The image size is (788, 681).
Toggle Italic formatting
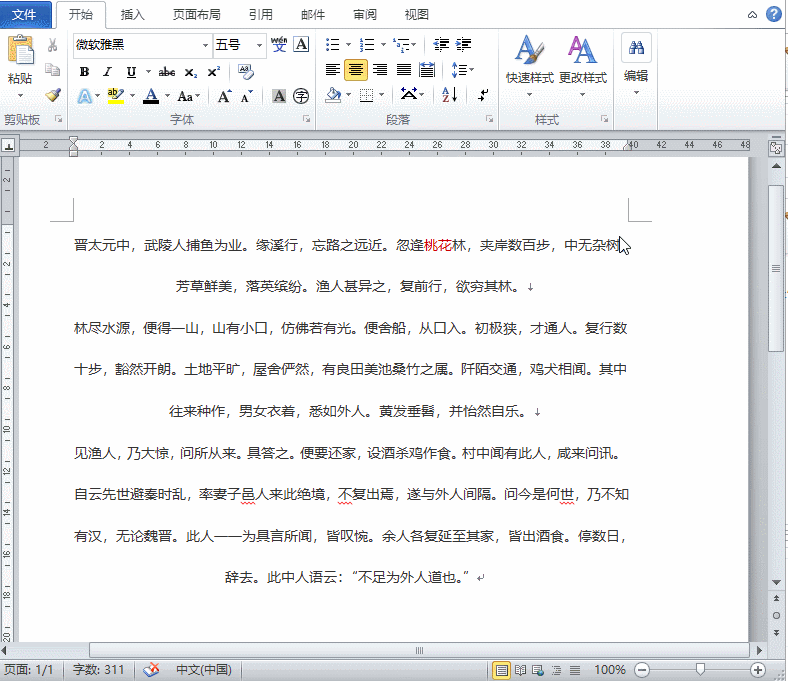pyautogui.click(x=108, y=72)
